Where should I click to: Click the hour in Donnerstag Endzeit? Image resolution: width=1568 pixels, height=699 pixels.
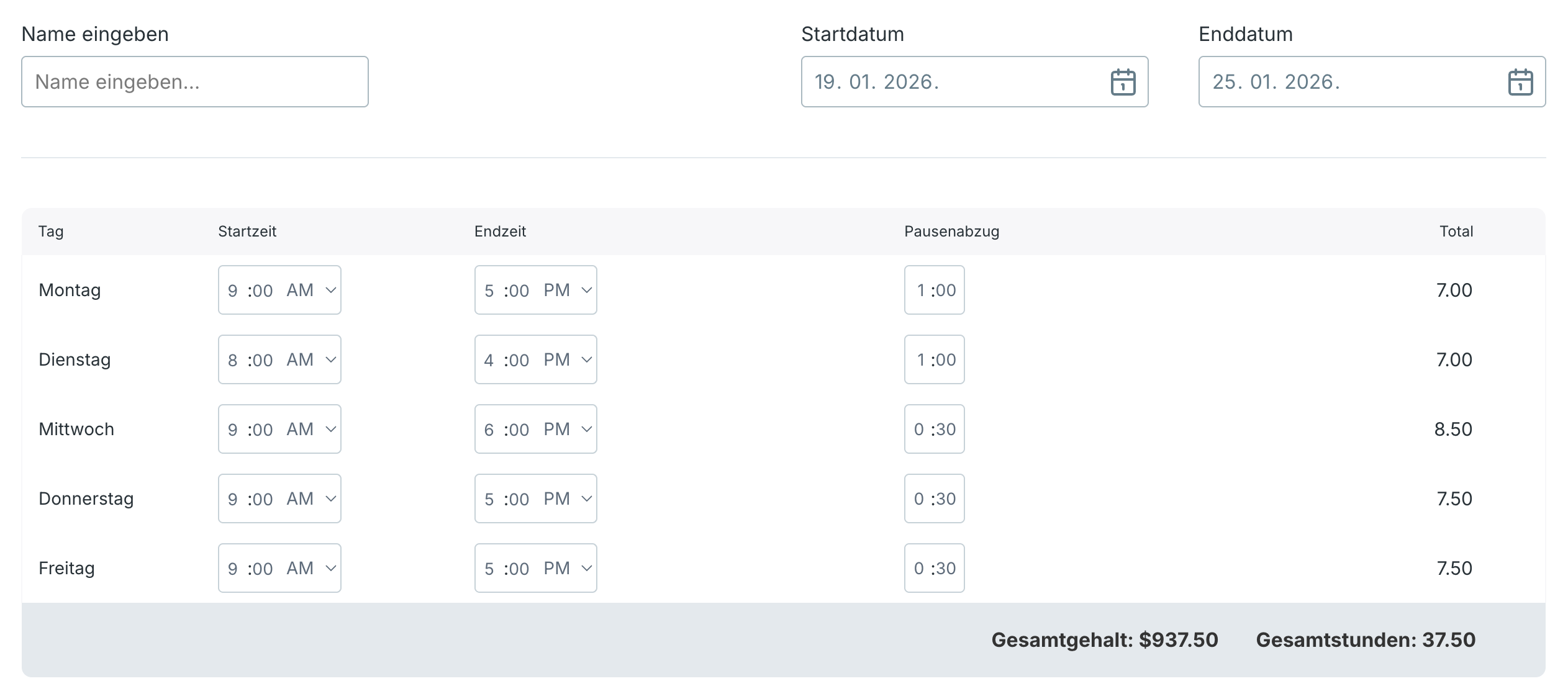point(489,498)
